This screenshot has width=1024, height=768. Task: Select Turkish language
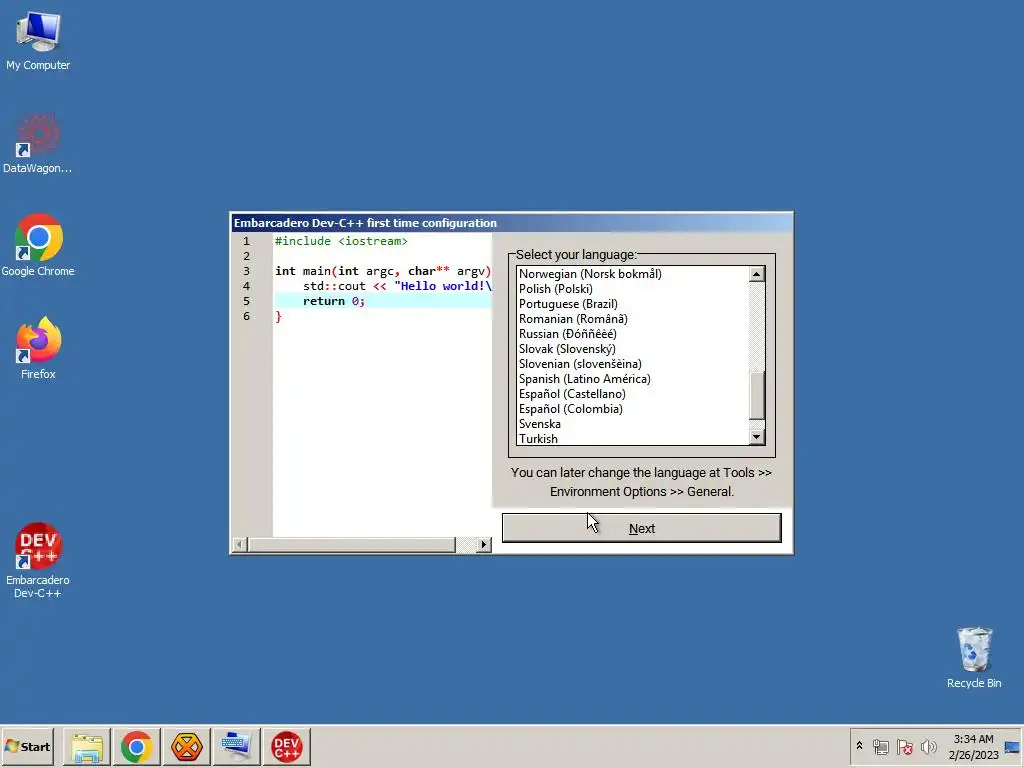pos(632,439)
